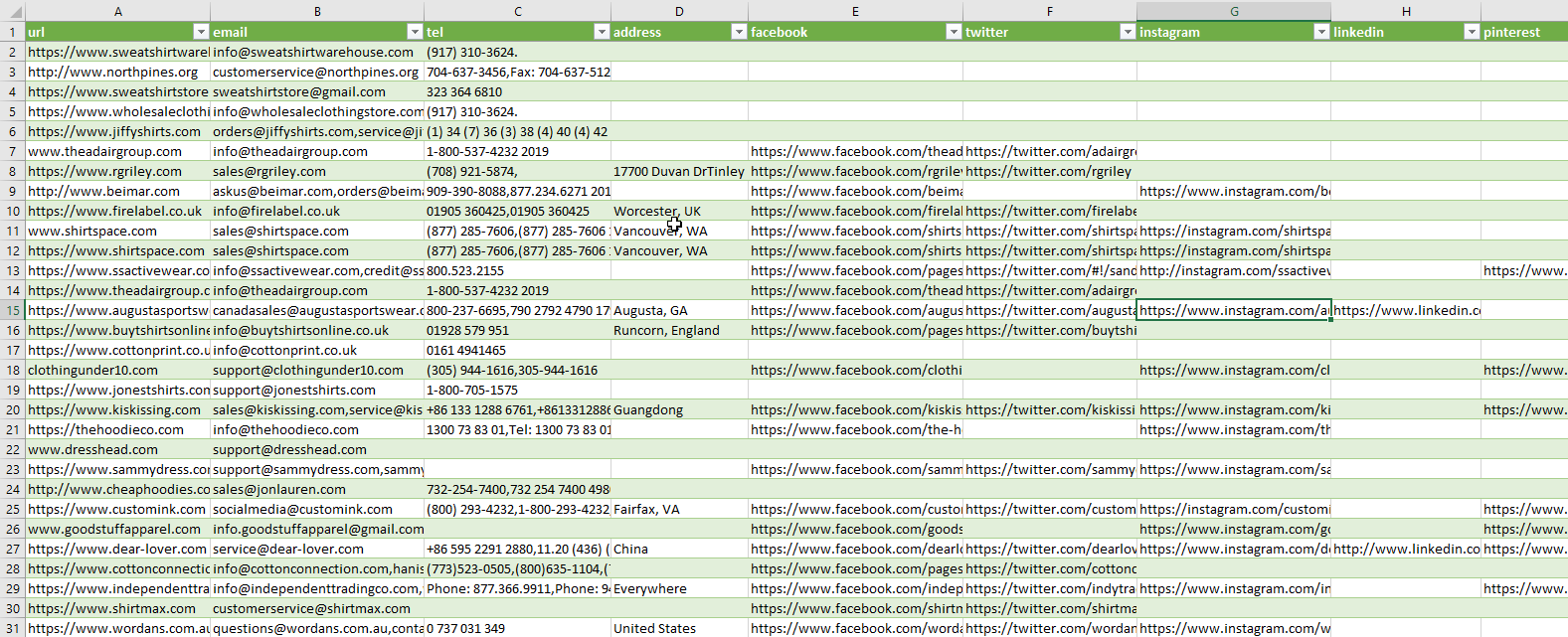
Task: Select the email "info@thehoodieco.com"
Action: click(317, 429)
